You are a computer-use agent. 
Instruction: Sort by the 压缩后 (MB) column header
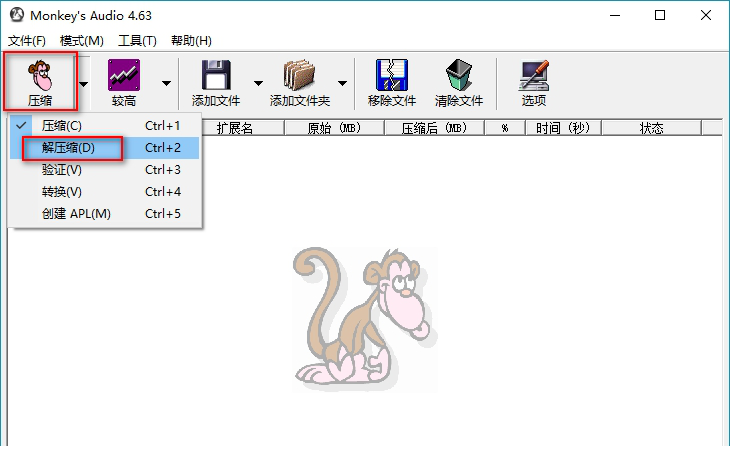[x=434, y=128]
